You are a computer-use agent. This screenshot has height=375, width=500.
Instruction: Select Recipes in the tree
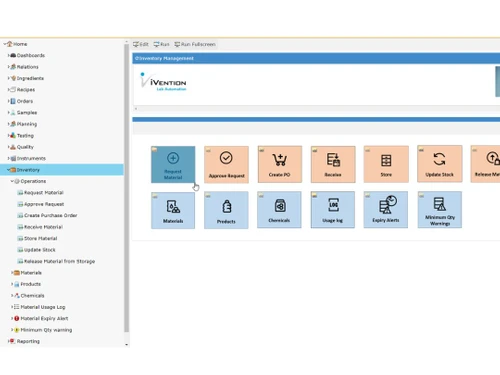tap(26, 90)
